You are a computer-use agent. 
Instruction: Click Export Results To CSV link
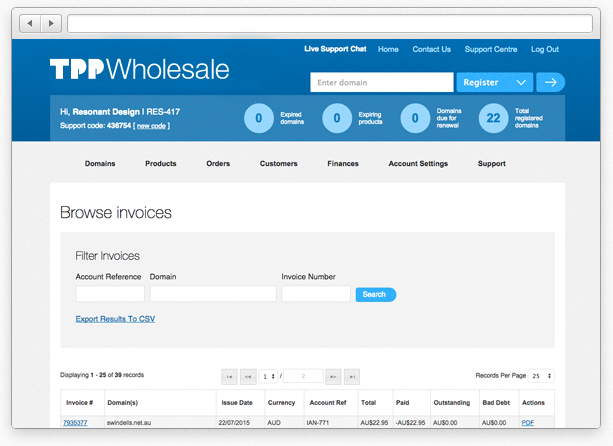click(x=115, y=319)
